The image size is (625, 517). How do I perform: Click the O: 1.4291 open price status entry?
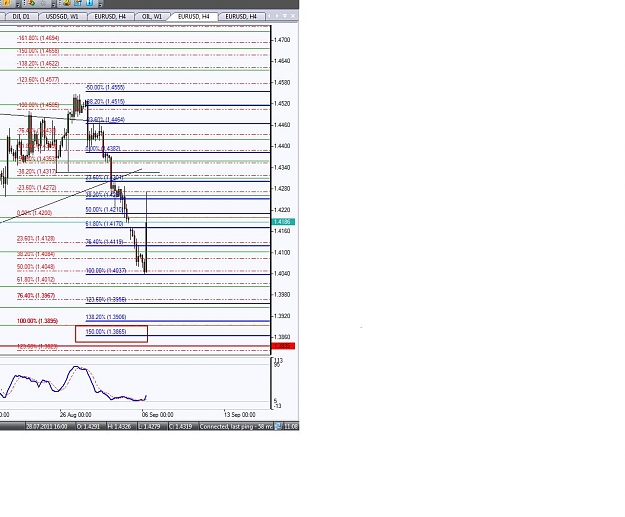point(90,427)
